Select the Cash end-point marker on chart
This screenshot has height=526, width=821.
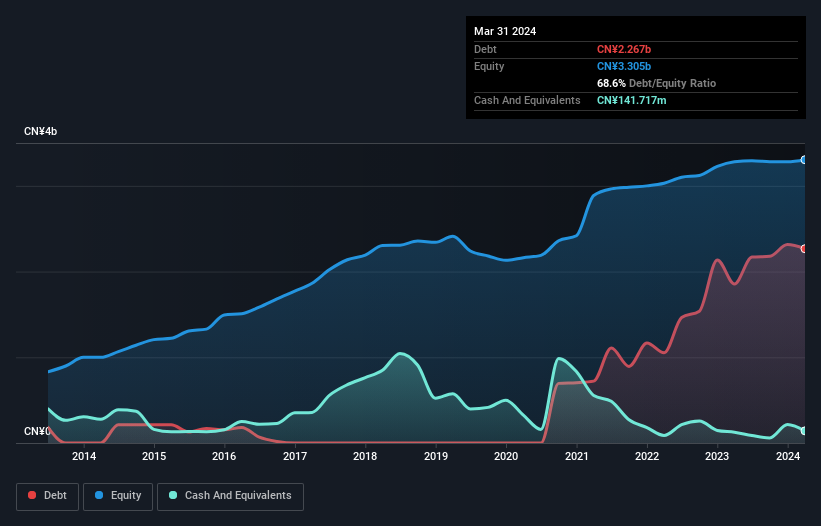(804, 431)
